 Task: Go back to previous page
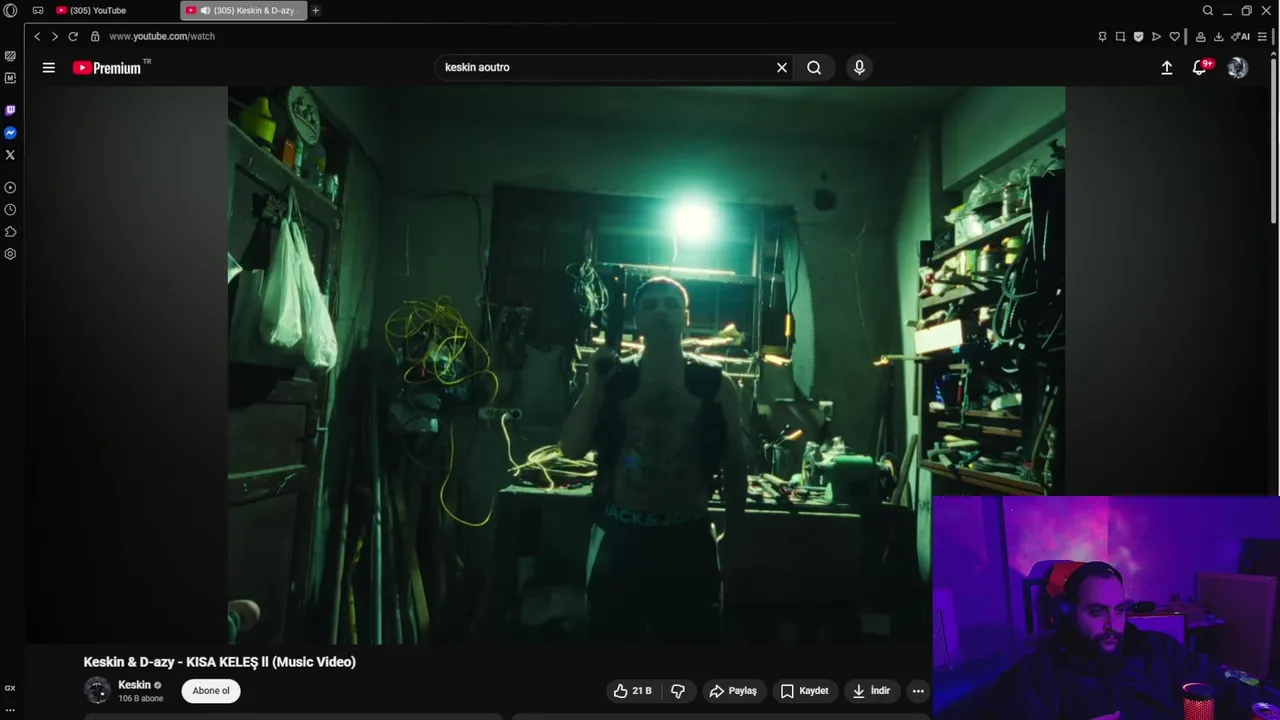point(37,36)
